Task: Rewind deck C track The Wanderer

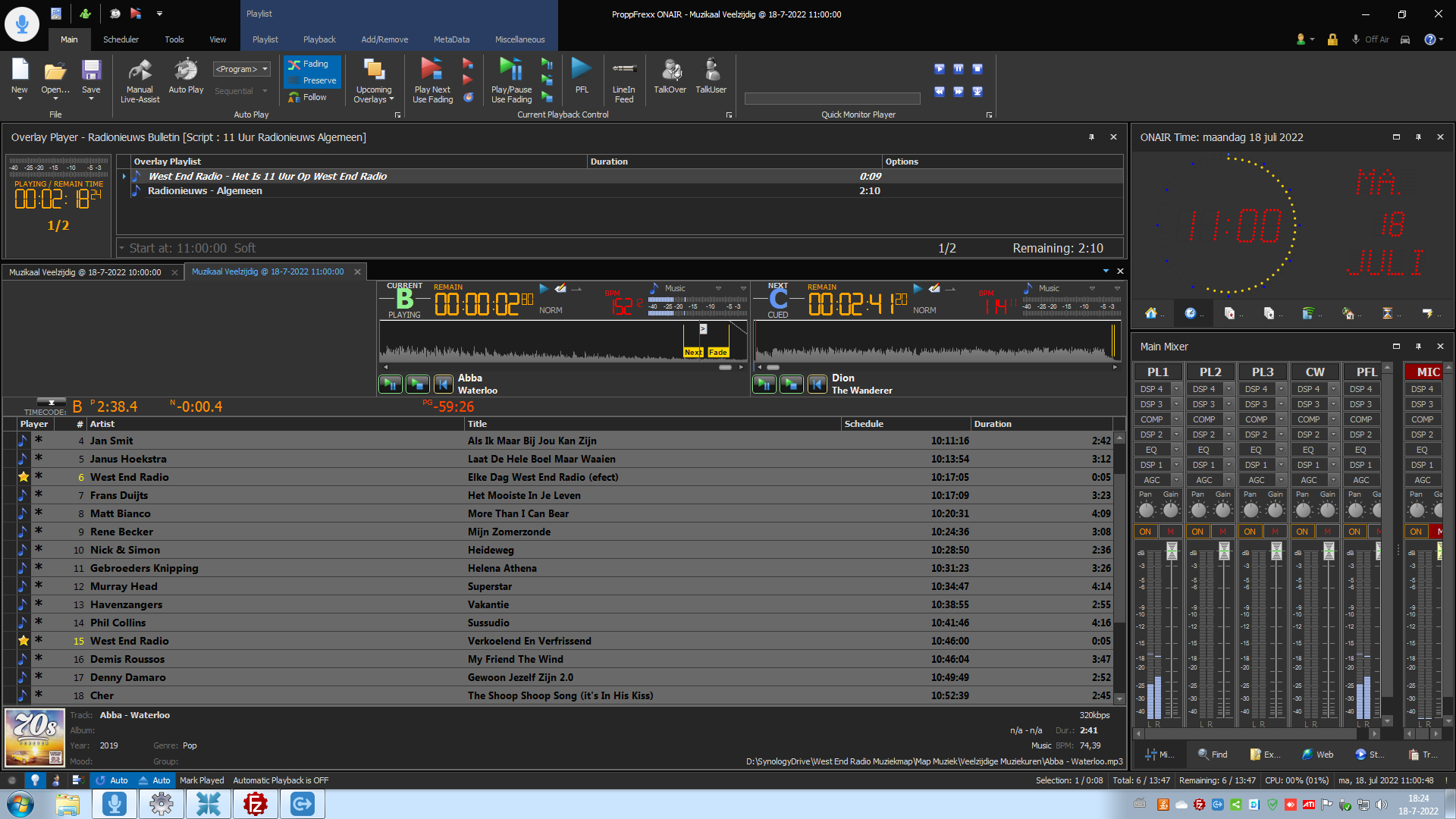Action: [817, 384]
